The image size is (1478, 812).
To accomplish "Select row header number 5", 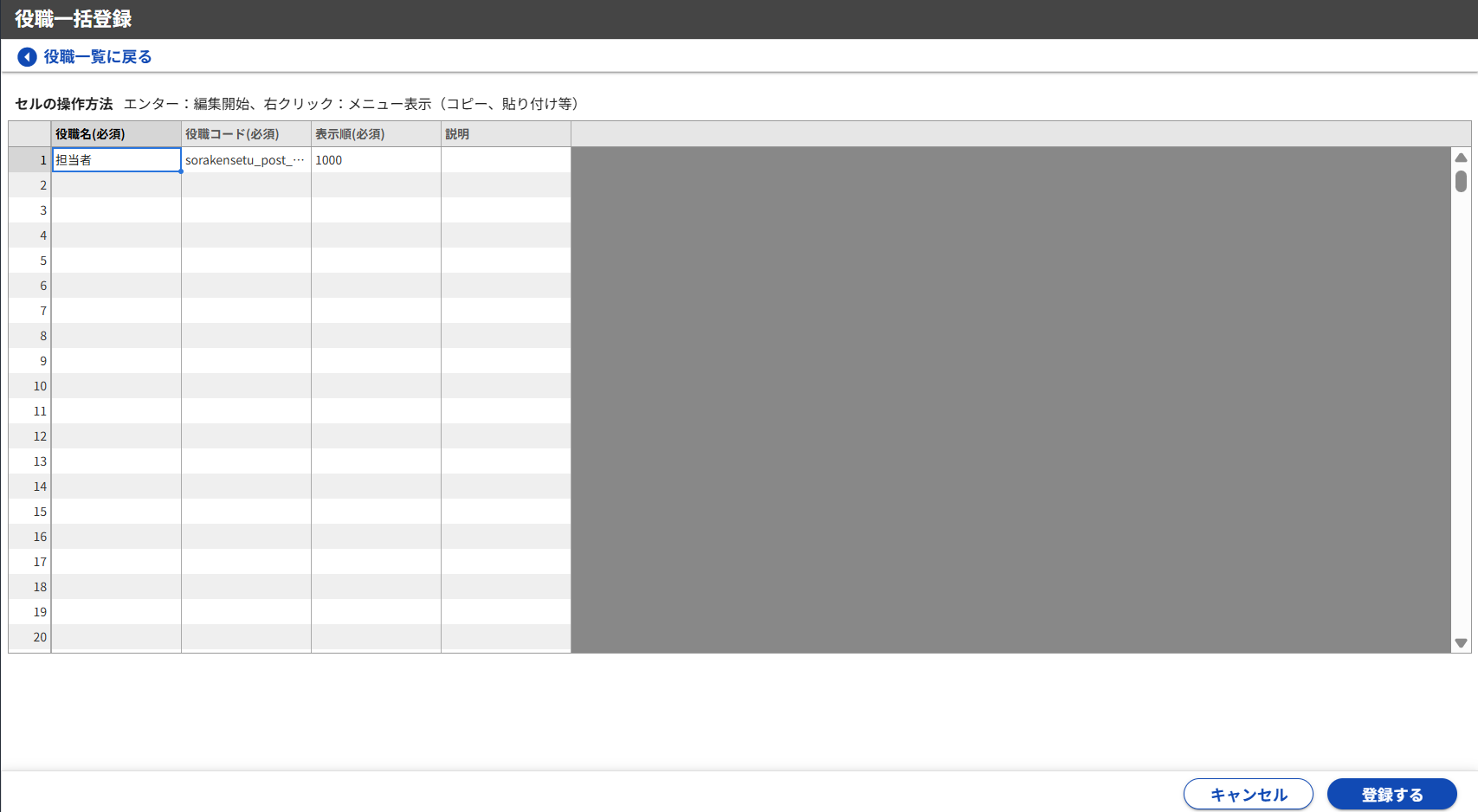I will click(x=30, y=261).
